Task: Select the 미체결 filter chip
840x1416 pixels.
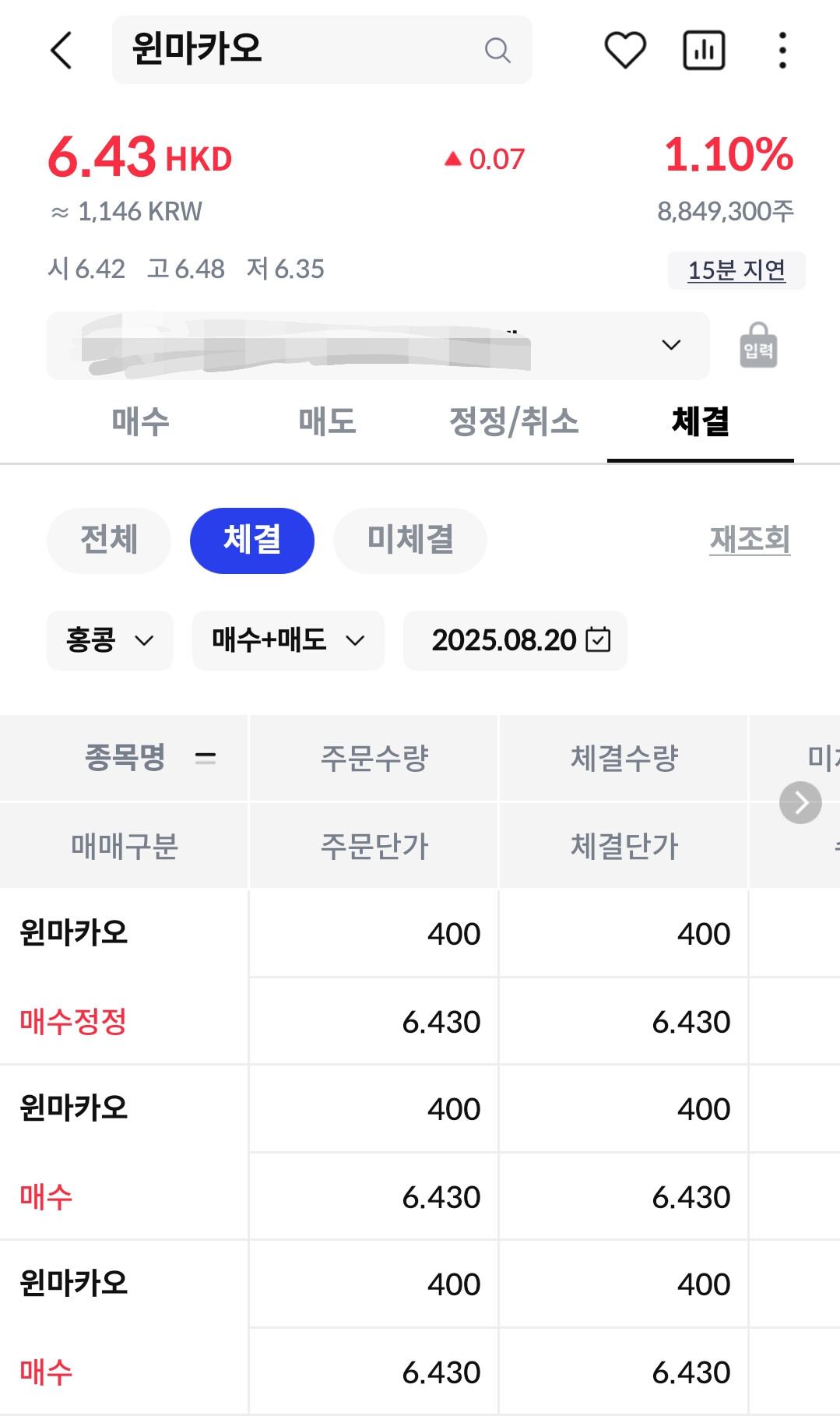Action: point(409,541)
